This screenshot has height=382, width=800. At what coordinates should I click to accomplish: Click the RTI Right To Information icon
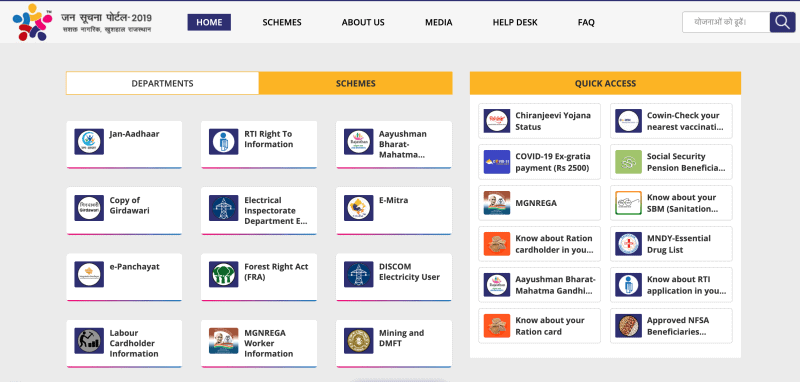(223, 142)
